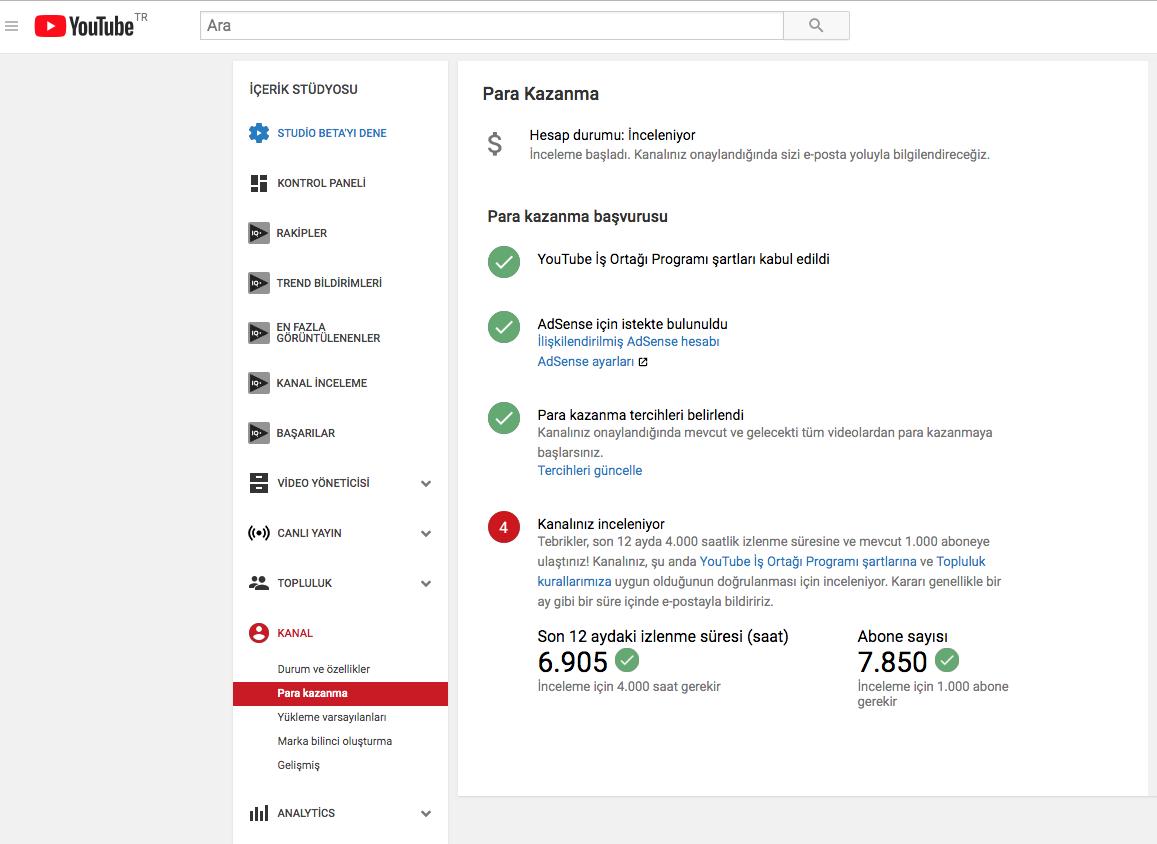Open YouTube İş Ortağı Programı şartlarına link
The image size is (1157, 844).
coord(808,561)
